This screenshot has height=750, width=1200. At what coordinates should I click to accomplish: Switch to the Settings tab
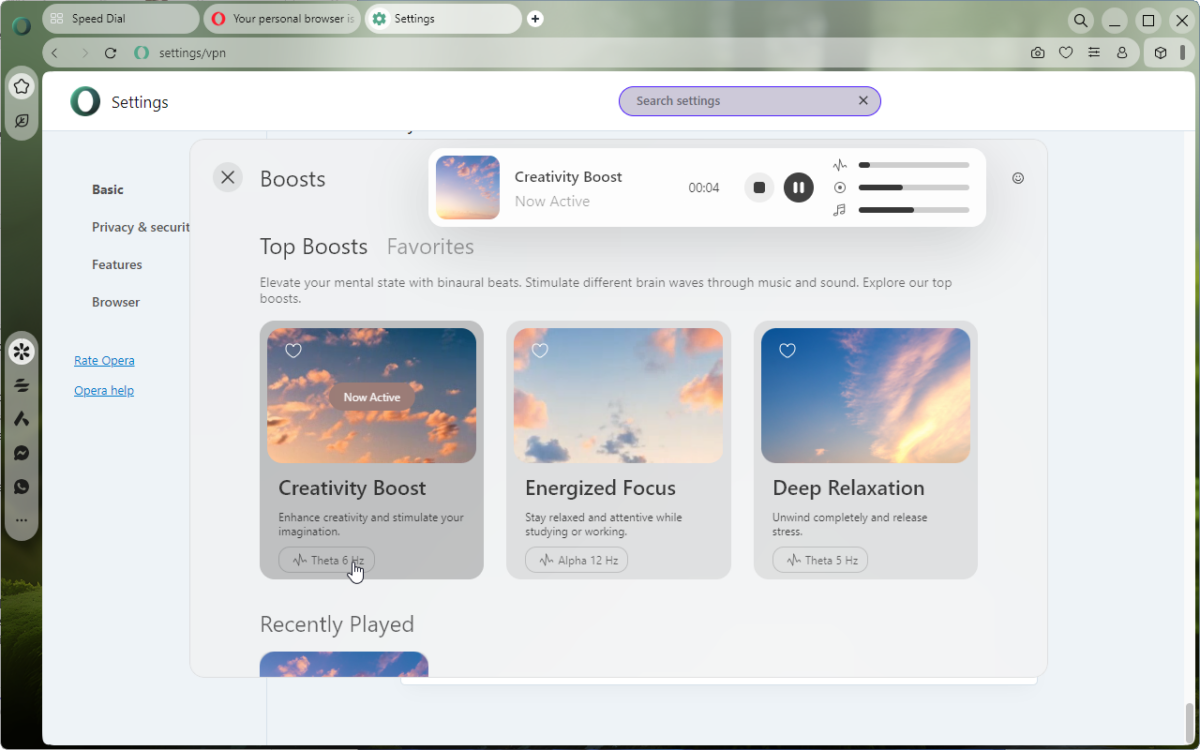tap(442, 18)
